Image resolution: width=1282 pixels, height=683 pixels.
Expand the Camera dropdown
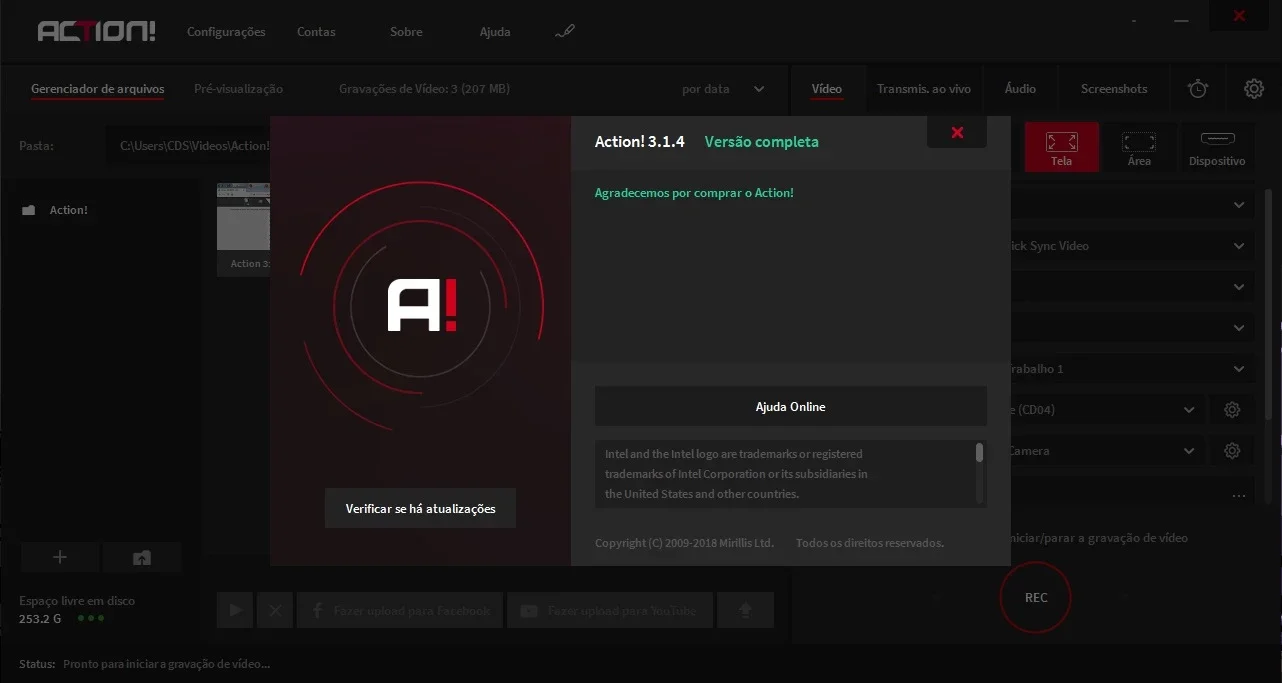pos(1189,451)
